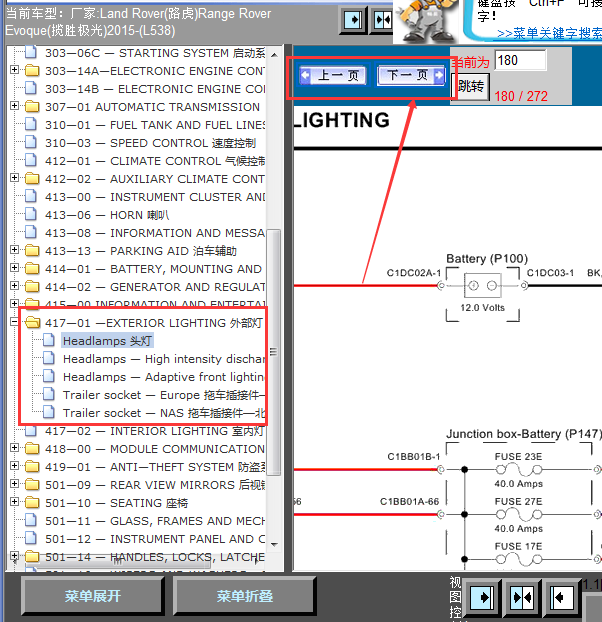The height and width of the screenshot is (622, 602).
Task: Click the FUSE 27E symbol in diagram
Action: [x=518, y=515]
